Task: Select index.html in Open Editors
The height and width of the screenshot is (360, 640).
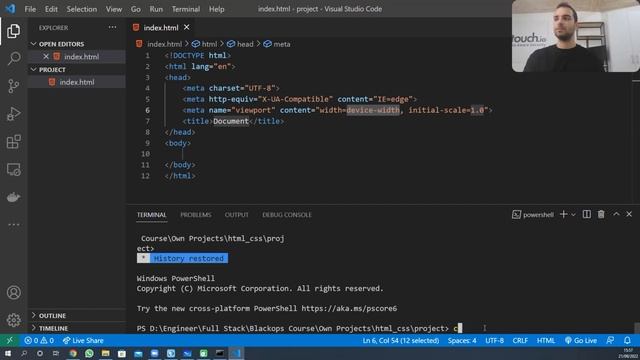Action: pos(77,56)
